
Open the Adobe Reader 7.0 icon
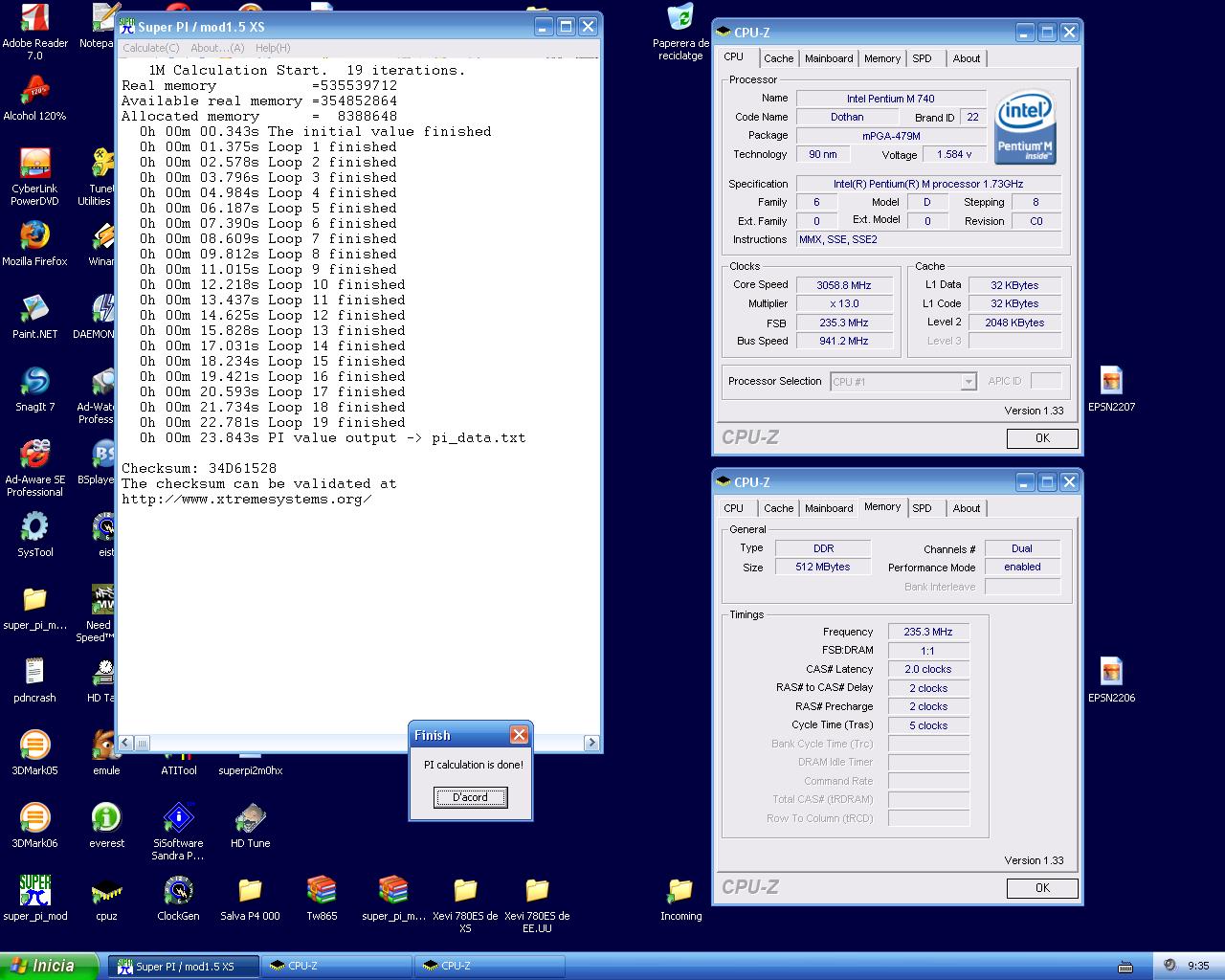point(34,19)
